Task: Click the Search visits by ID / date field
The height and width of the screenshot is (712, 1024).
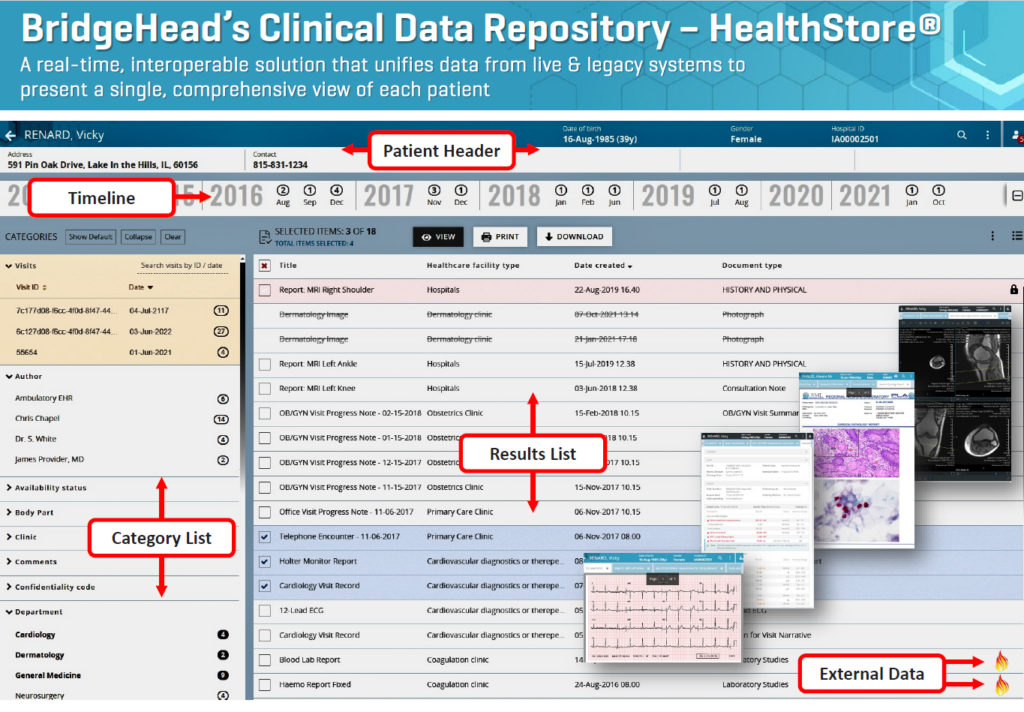Action: (182, 266)
